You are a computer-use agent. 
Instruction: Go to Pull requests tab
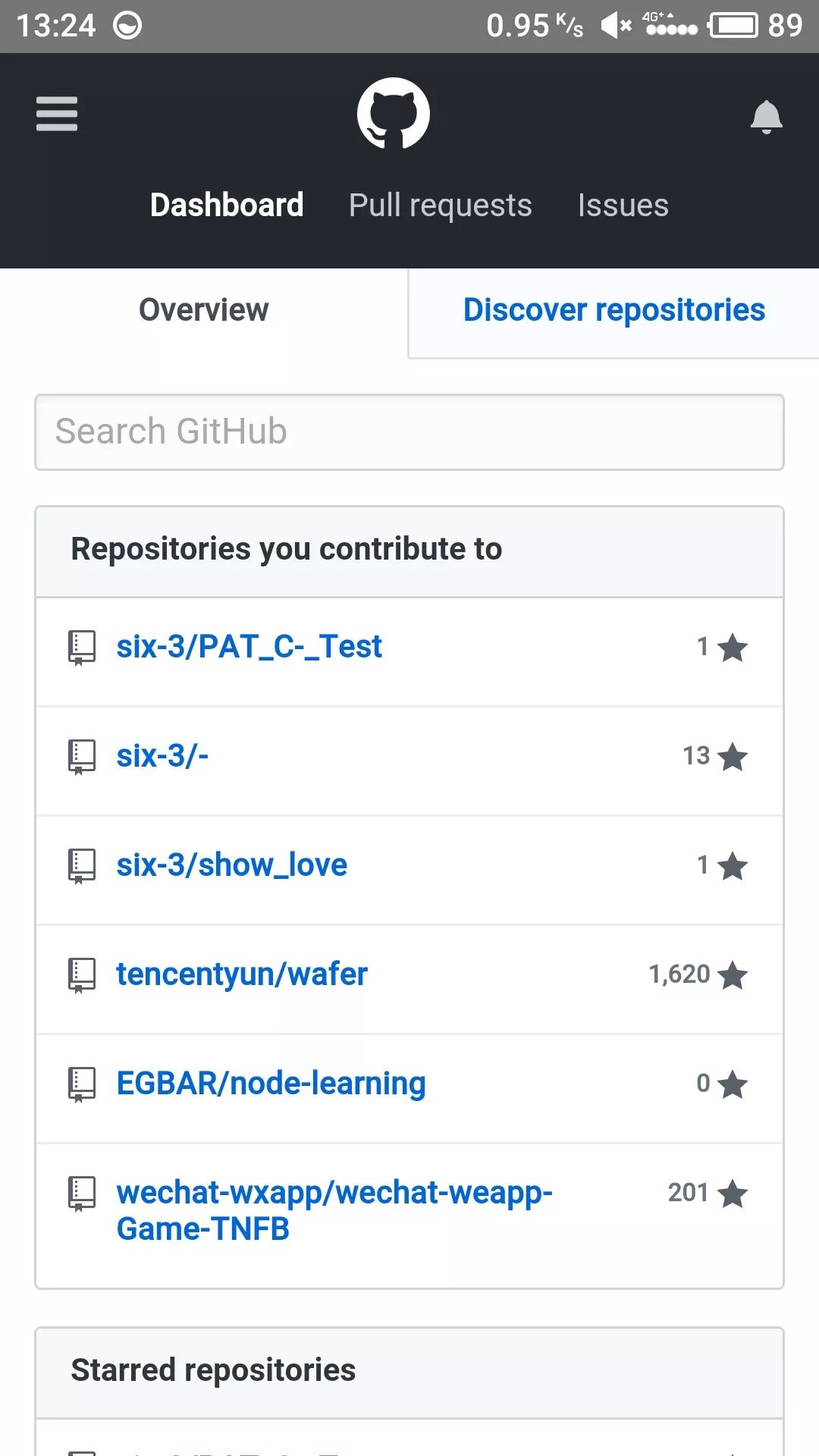pos(440,206)
